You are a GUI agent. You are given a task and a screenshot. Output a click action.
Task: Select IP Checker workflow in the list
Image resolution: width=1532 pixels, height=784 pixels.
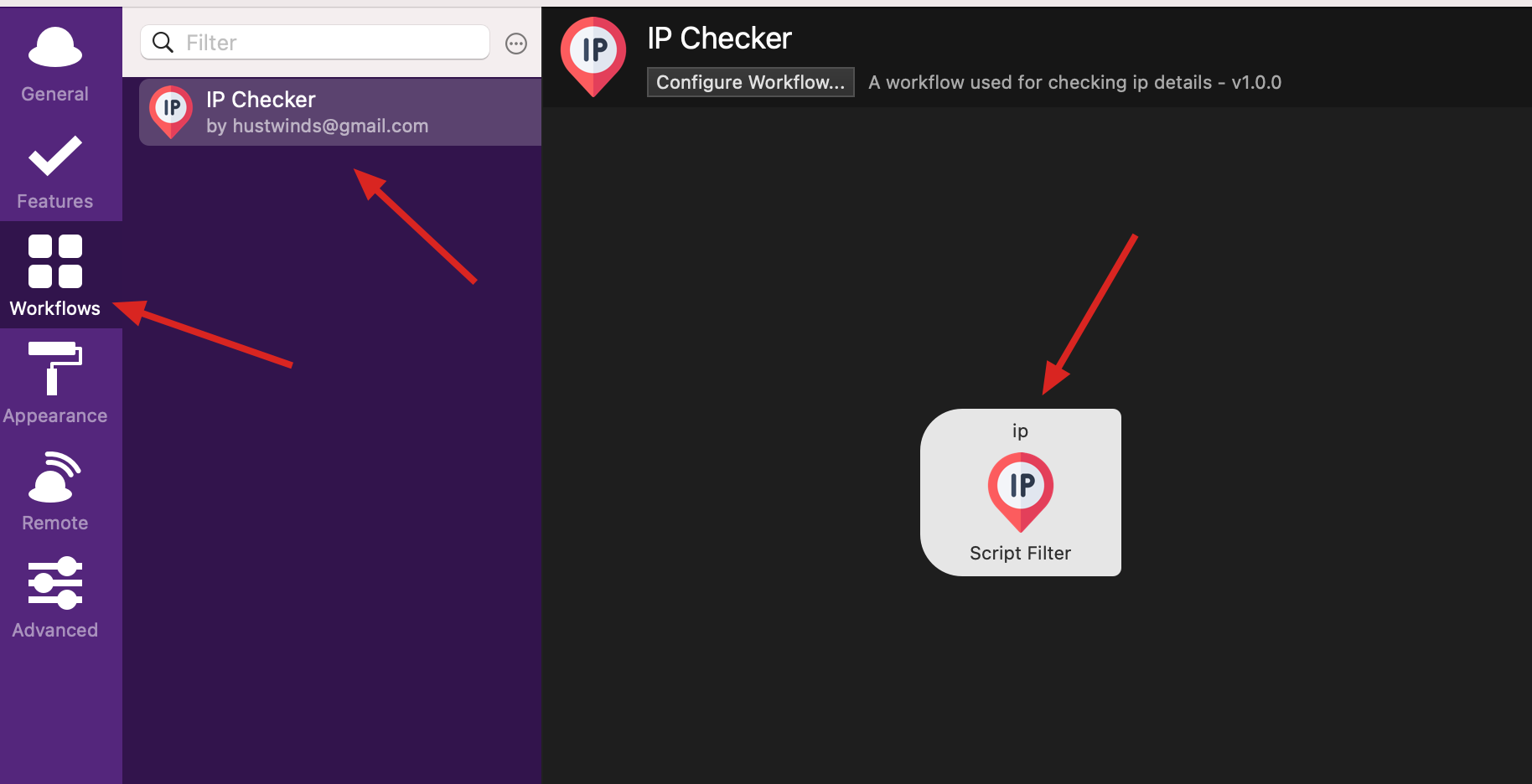340,112
